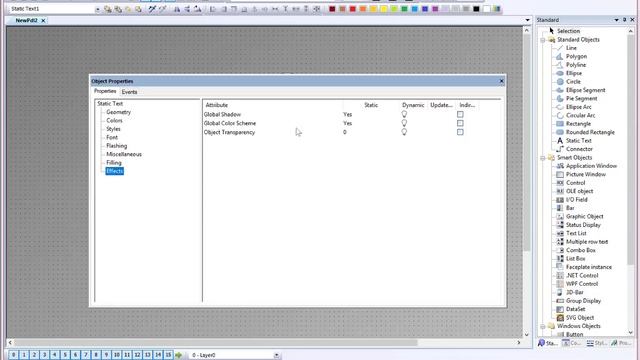640x360 pixels.
Task: Select the Picture Window smart object
Action: point(586,174)
